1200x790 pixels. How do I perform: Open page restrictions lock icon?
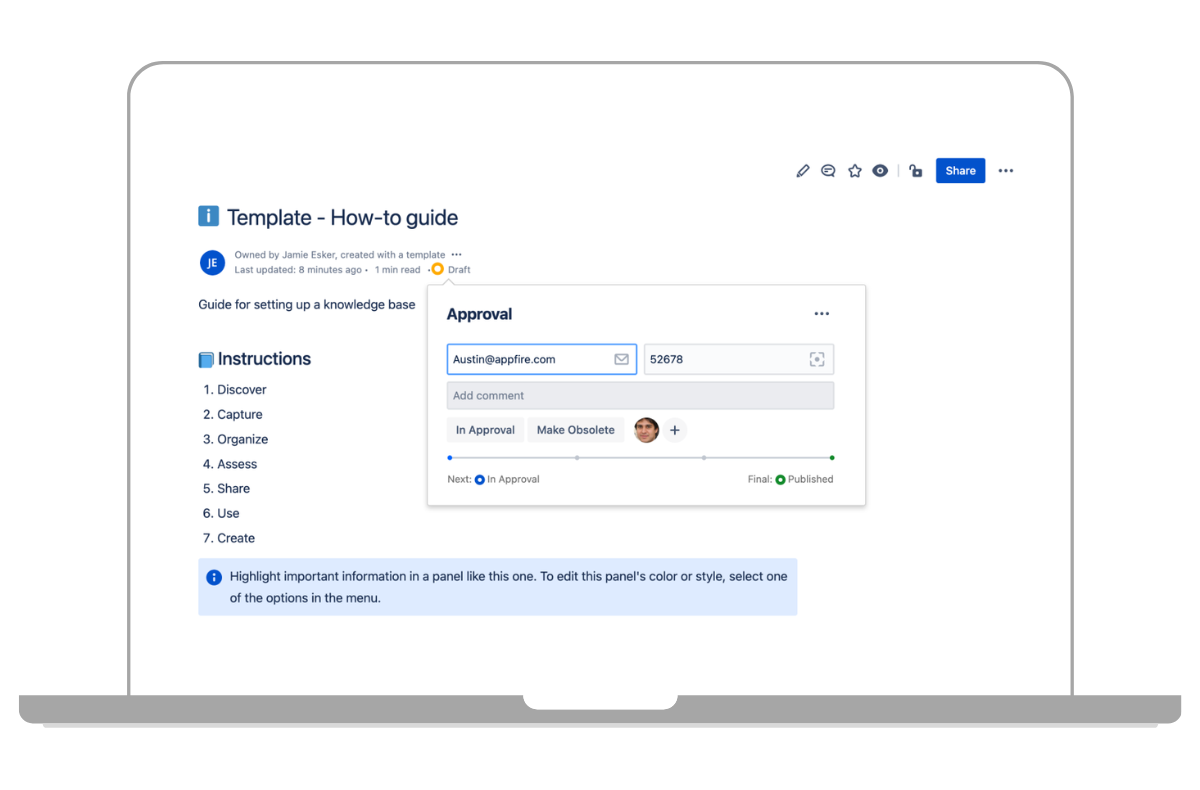[x=915, y=171]
